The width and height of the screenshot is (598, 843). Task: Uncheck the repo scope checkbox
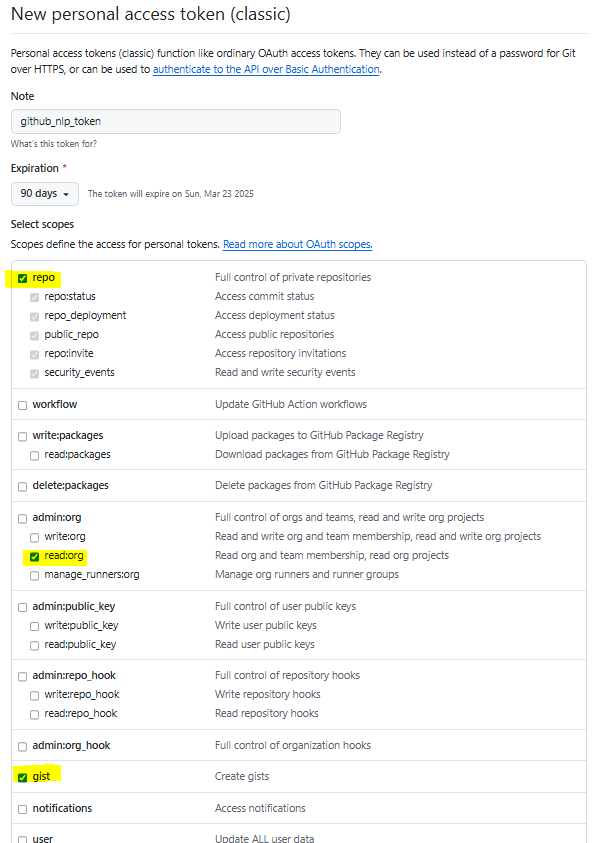pyautogui.click(x=23, y=278)
